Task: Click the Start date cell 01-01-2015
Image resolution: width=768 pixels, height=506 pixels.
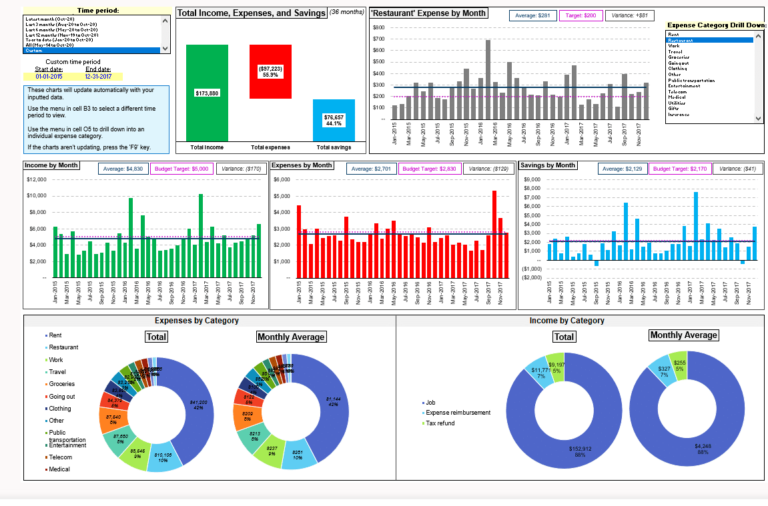Action: pyautogui.click(x=51, y=76)
